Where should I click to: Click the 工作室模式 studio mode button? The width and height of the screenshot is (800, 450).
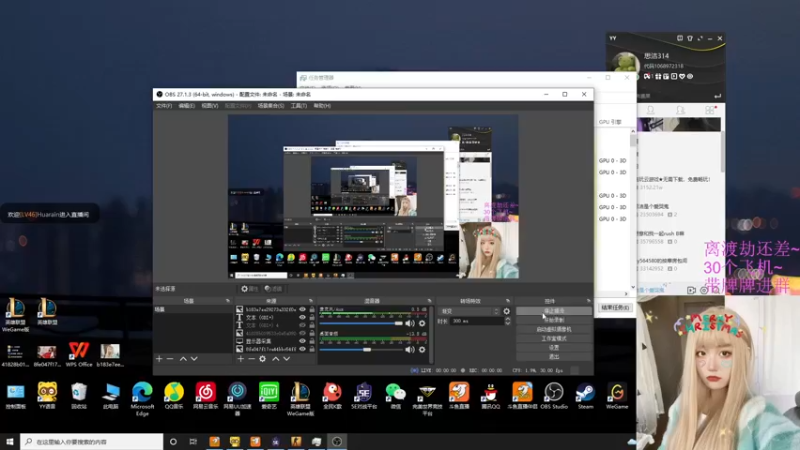tap(554, 338)
